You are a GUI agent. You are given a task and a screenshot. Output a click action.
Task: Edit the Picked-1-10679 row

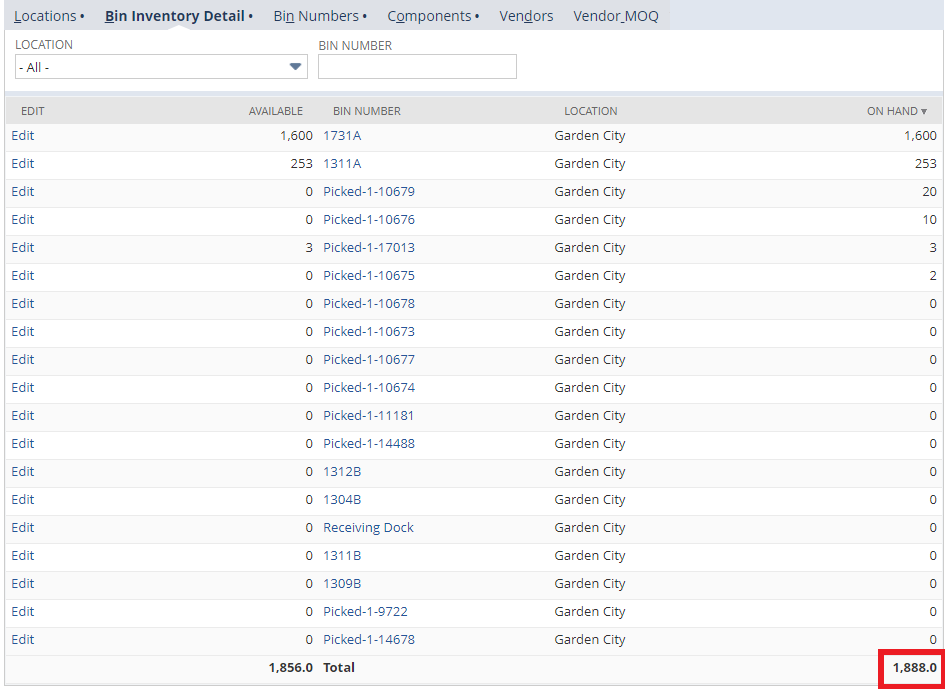pos(22,191)
